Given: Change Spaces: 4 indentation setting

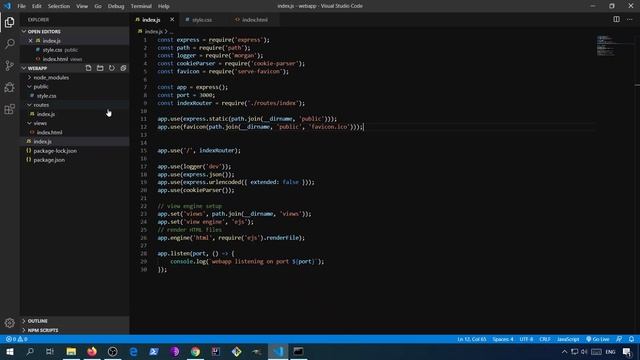Looking at the screenshot, I should tap(503, 339).
